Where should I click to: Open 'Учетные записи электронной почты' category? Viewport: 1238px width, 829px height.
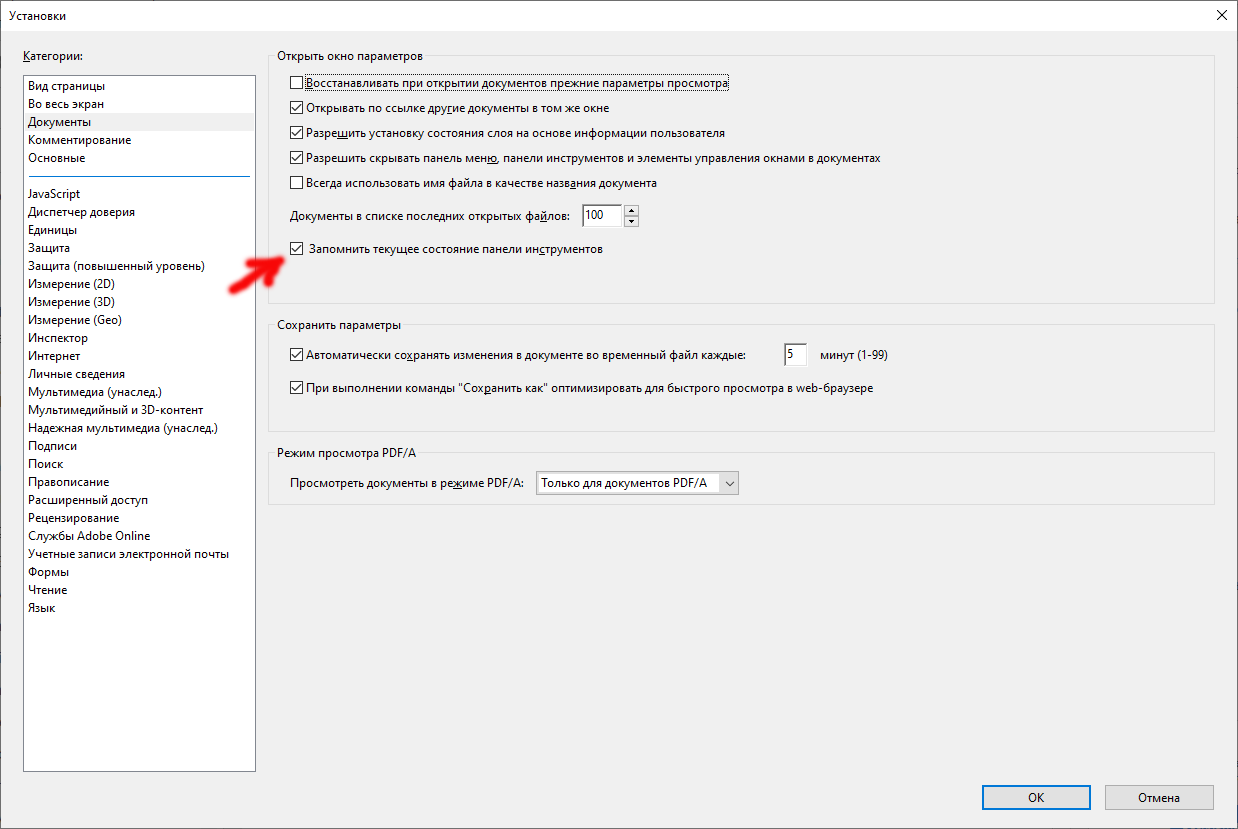139,554
